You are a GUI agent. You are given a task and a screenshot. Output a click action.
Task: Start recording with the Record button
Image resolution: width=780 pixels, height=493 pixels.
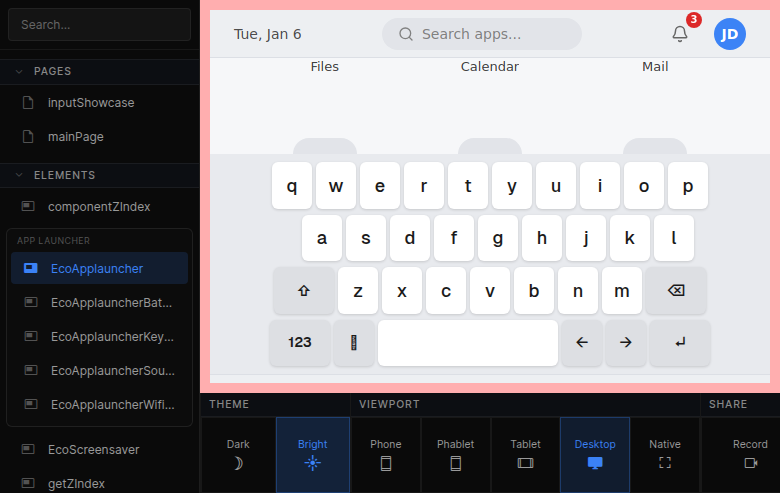coord(750,454)
